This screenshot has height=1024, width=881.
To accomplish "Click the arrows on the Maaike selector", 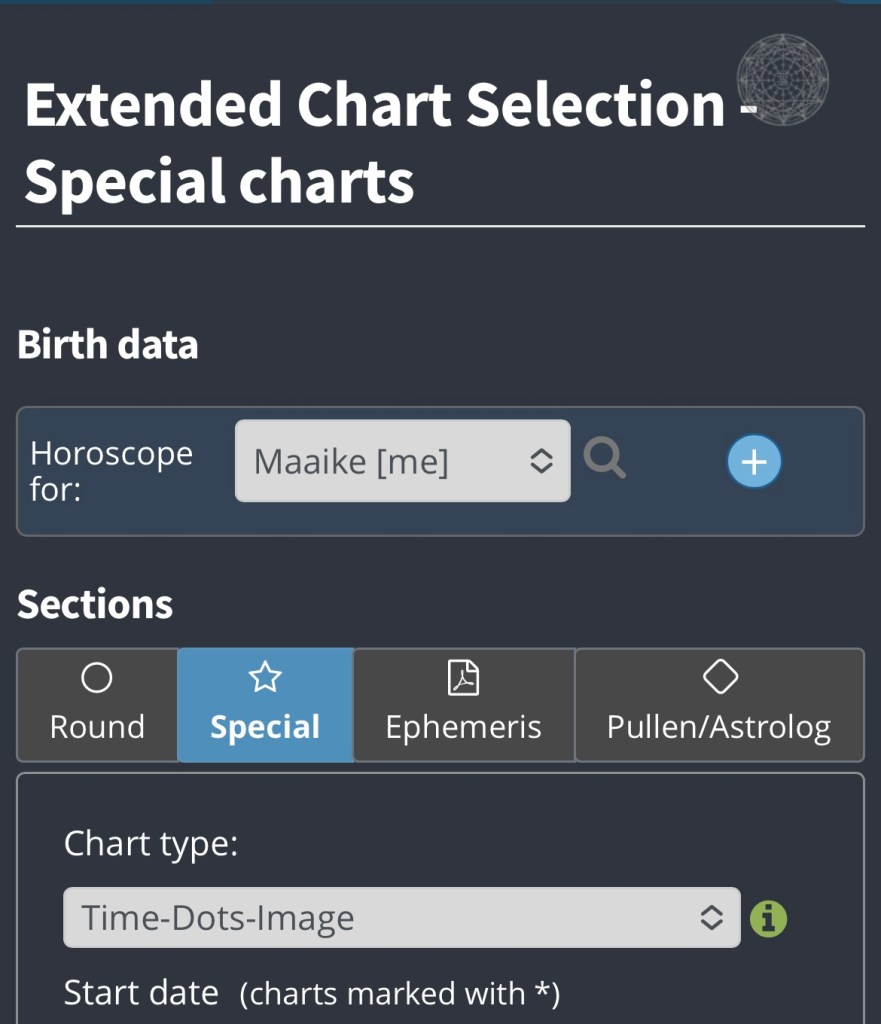I will pos(541,461).
